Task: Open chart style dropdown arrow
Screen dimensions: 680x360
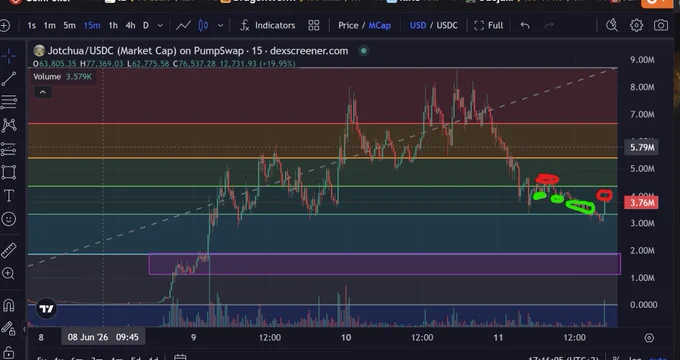Action: [x=220, y=26]
